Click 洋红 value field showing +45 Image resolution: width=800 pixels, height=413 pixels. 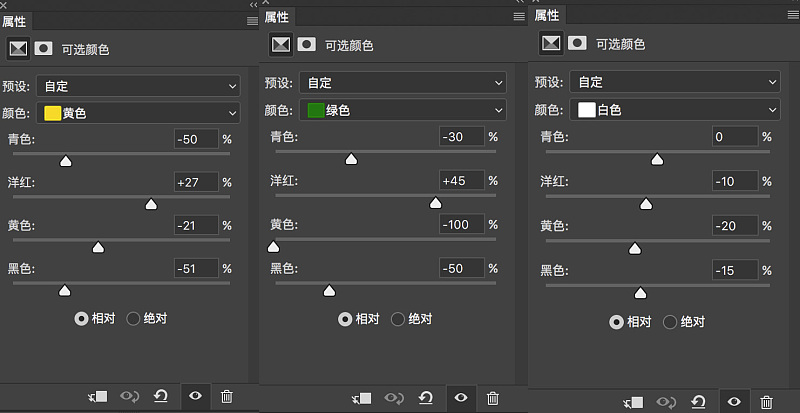tap(461, 181)
